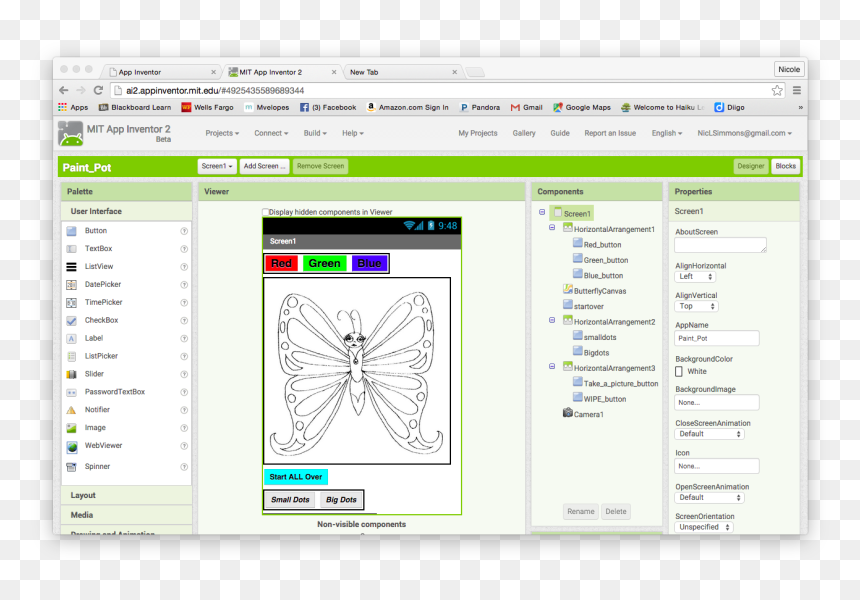Select the Slider palette icon
860x600 pixels.
71,374
